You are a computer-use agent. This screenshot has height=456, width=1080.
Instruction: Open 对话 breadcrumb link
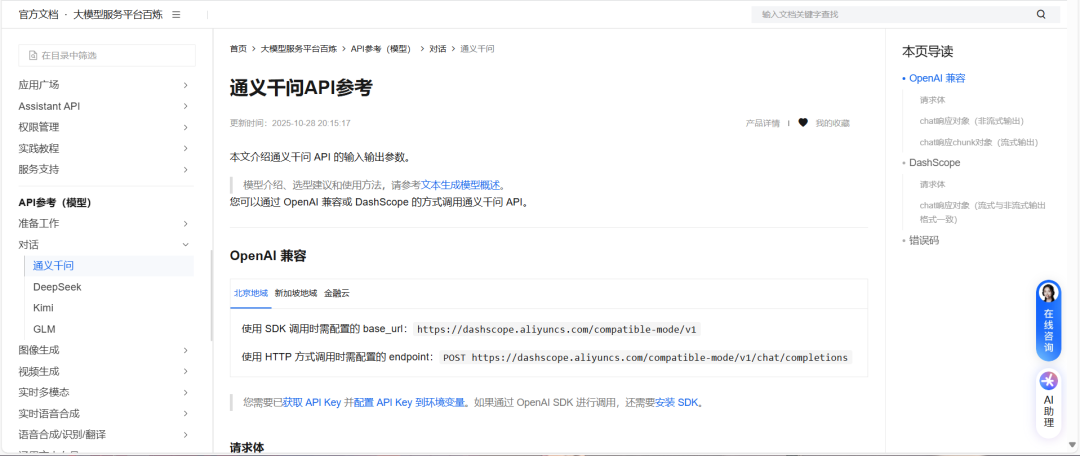pos(437,49)
